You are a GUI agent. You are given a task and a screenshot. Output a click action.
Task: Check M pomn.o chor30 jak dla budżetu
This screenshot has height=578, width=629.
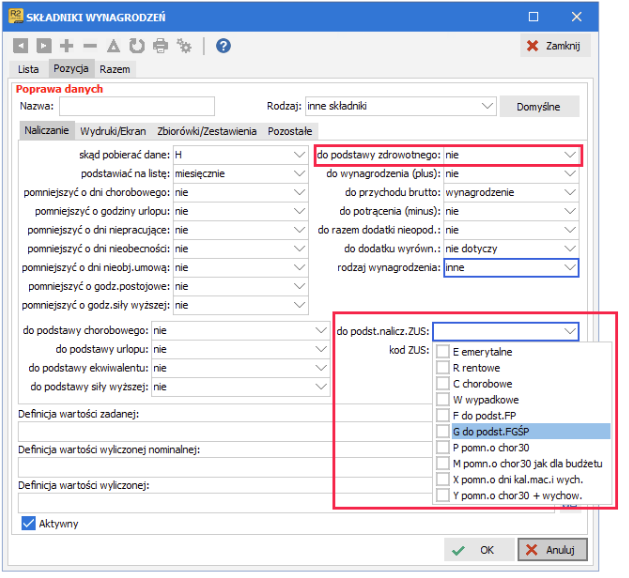click(x=443, y=463)
